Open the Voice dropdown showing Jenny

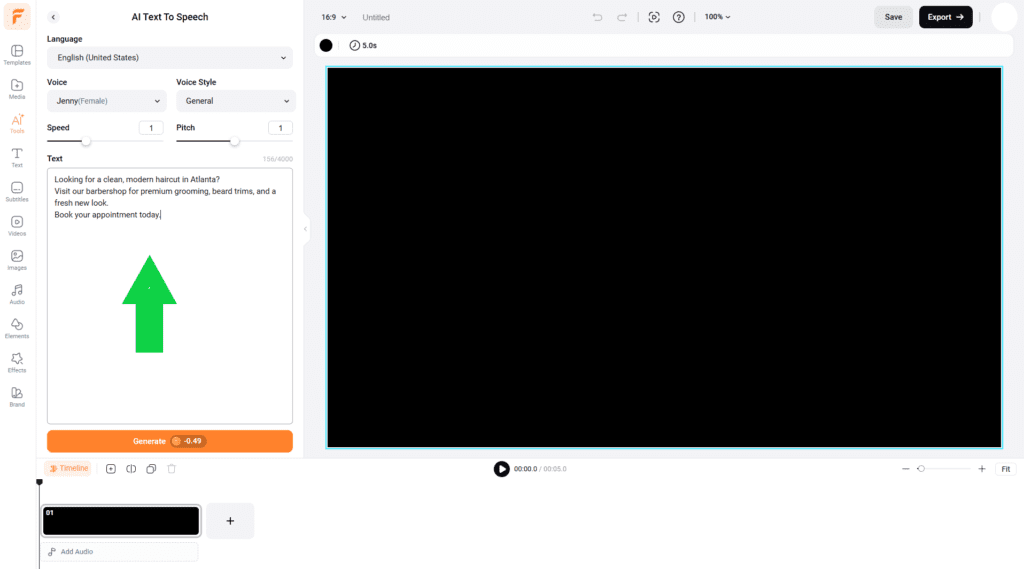coord(106,101)
